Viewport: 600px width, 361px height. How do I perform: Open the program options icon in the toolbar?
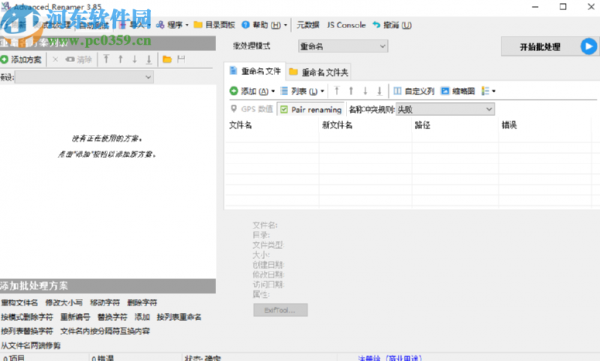click(160, 25)
